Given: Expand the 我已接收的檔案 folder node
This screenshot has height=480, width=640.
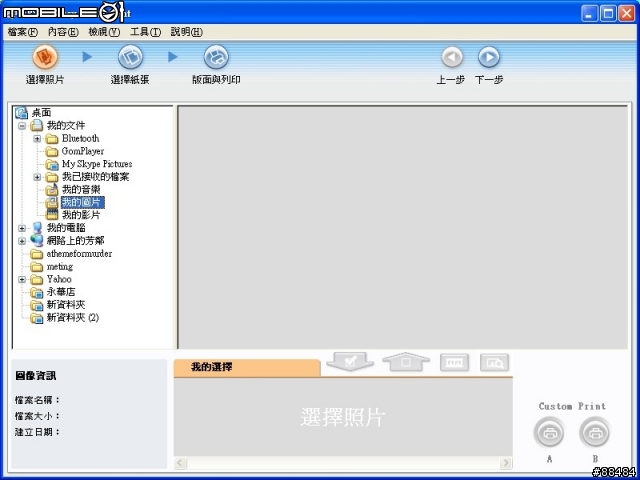Looking at the screenshot, I should [x=37, y=177].
